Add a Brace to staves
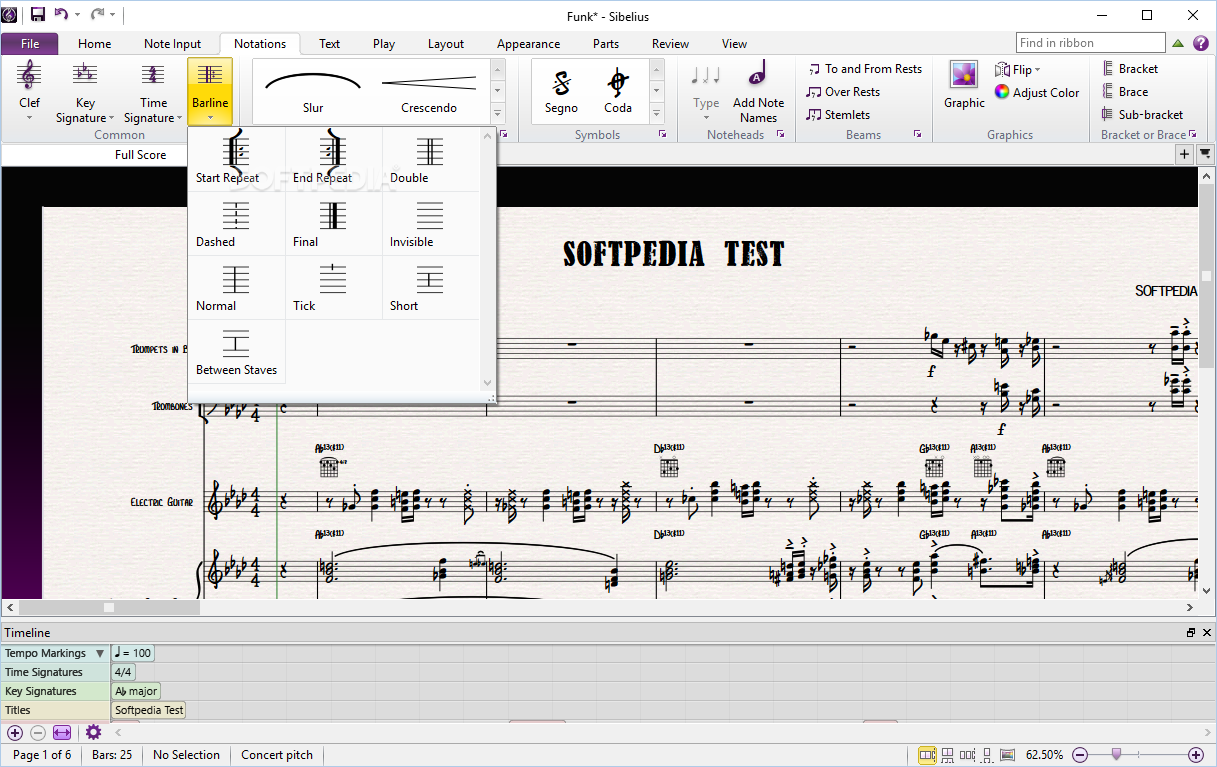Viewport: 1217px width, 767px height. tap(1125, 92)
